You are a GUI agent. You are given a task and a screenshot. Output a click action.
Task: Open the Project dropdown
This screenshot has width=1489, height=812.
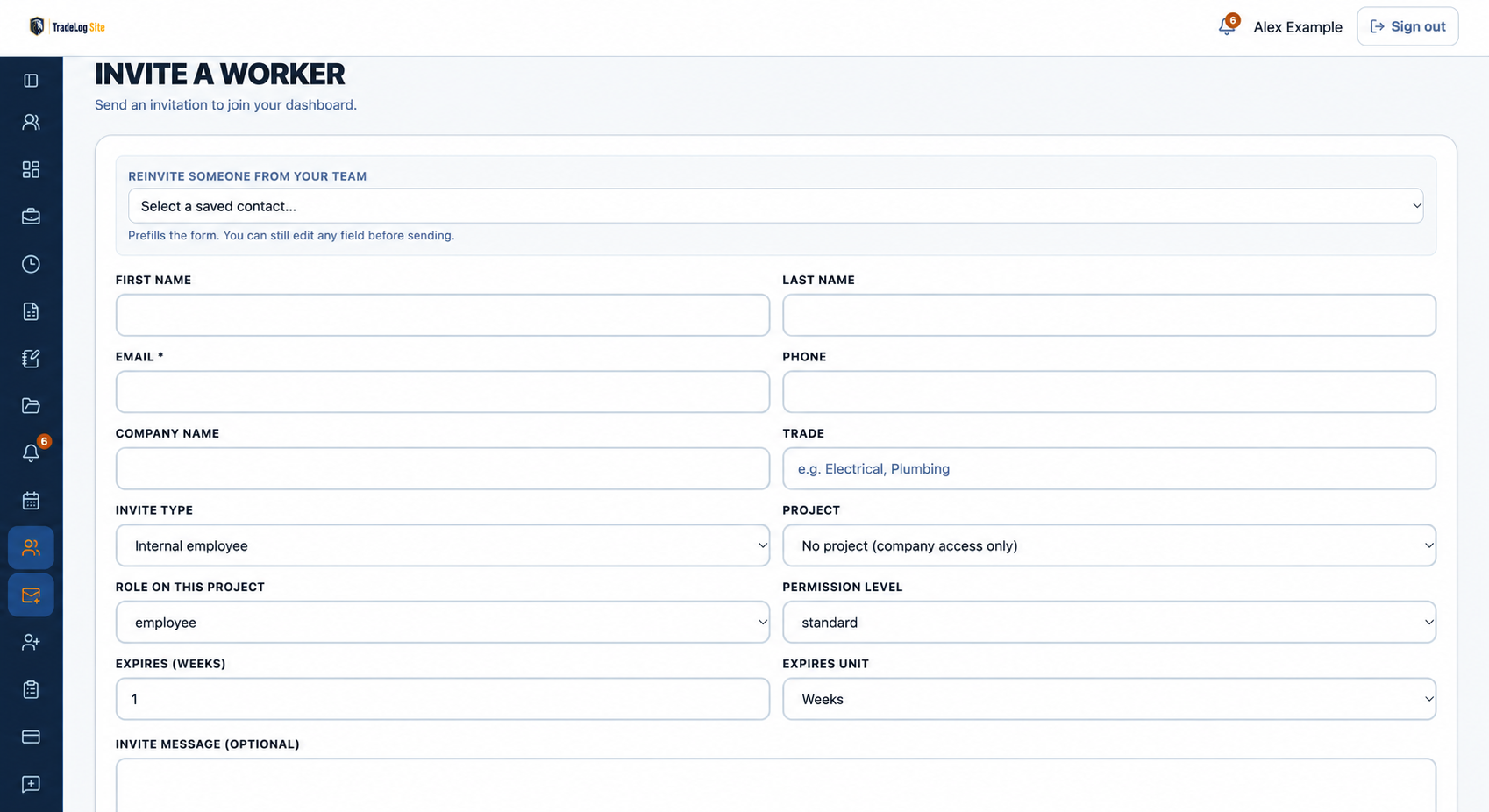[1109, 545]
